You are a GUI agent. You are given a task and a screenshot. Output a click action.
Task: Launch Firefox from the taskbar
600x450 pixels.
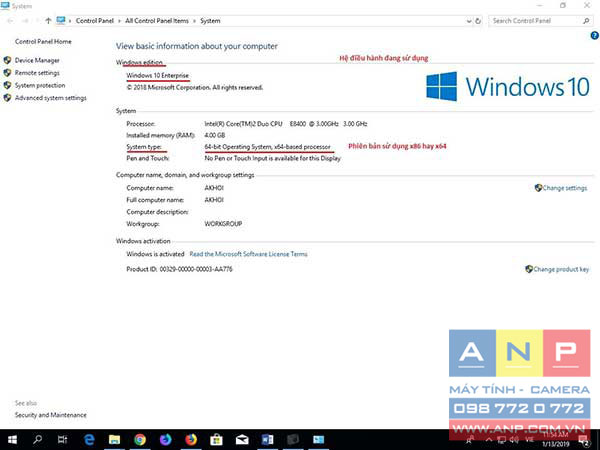click(191, 440)
